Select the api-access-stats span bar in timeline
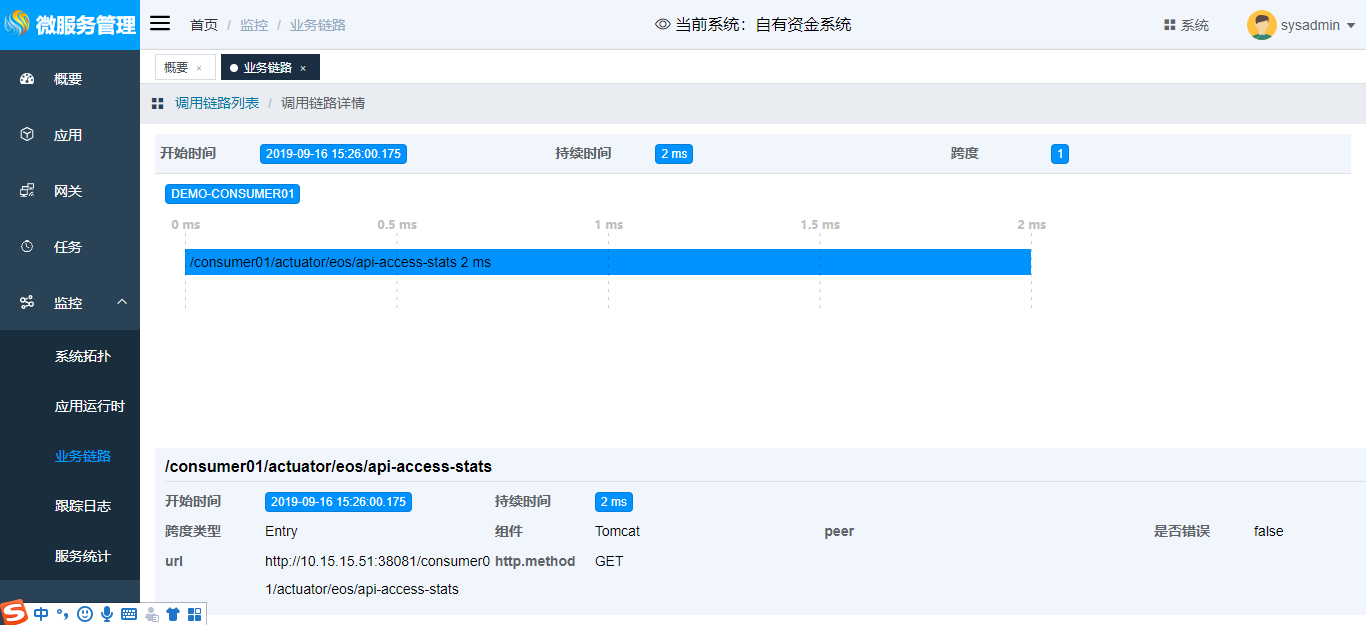Viewport: 1366px width, 625px height. 607,262
